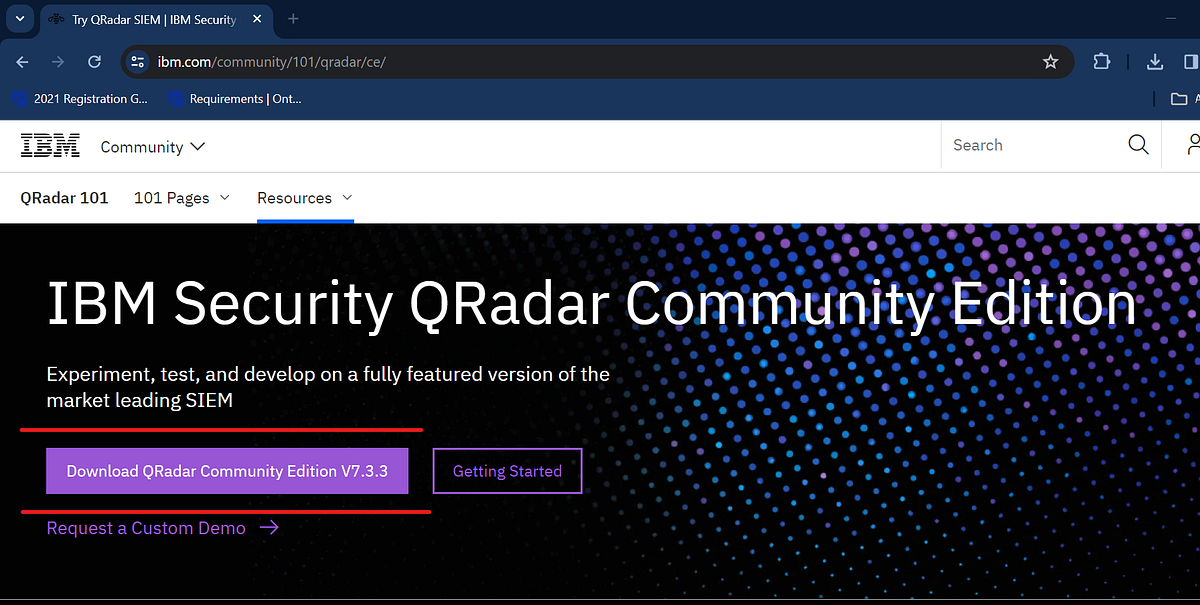Click Download QRadar Community Edition V7.3.3
1200x605 pixels.
click(226, 470)
